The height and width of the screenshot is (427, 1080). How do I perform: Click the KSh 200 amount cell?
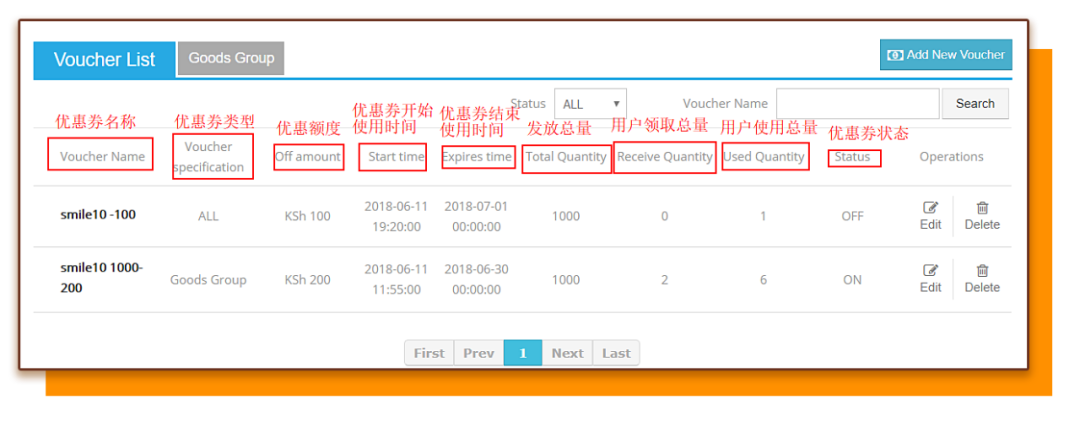tap(307, 280)
